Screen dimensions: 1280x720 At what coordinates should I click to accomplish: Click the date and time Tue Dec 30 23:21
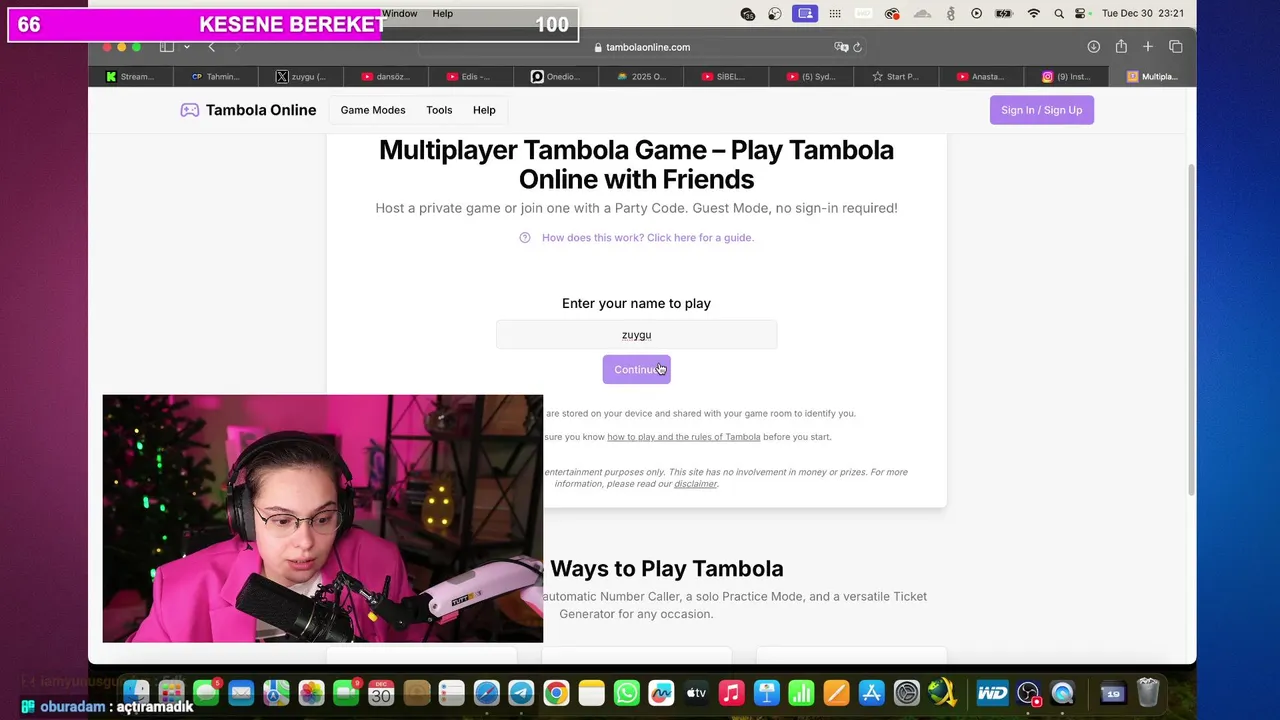click(x=1143, y=13)
